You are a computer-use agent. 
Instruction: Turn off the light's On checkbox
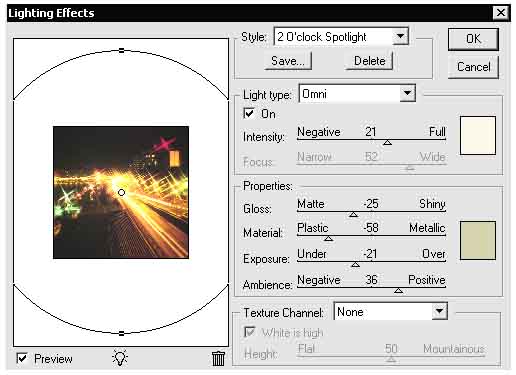(x=249, y=113)
